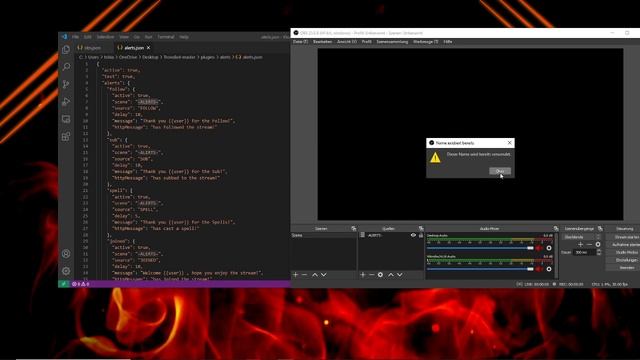Image resolution: width=640 pixels, height=360 pixels.
Task: Pop out the Szenen dock panel
Action: pyautogui.click(x=353, y=229)
